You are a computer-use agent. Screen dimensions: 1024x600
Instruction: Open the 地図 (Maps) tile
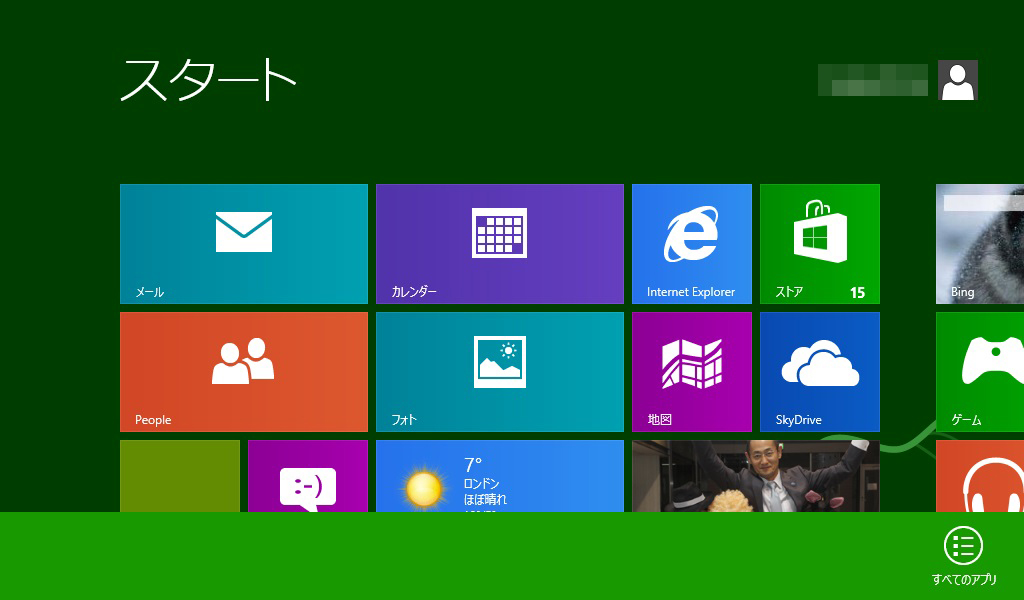click(692, 371)
